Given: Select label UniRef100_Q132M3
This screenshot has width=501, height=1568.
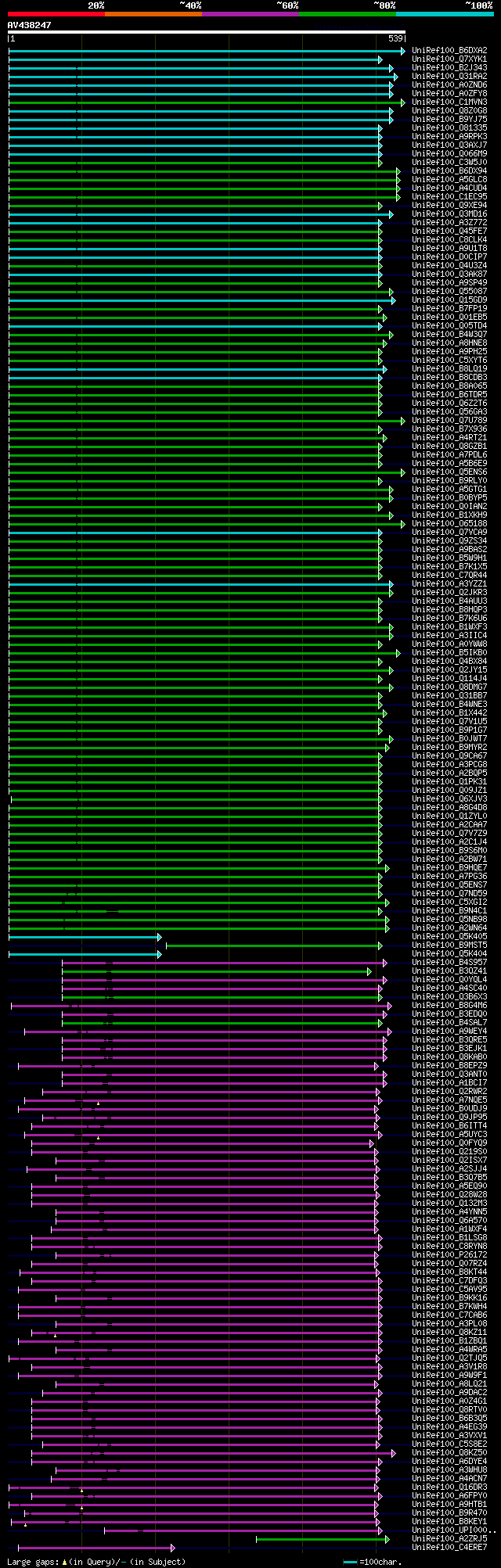Looking at the screenshot, I should point(449,1204).
